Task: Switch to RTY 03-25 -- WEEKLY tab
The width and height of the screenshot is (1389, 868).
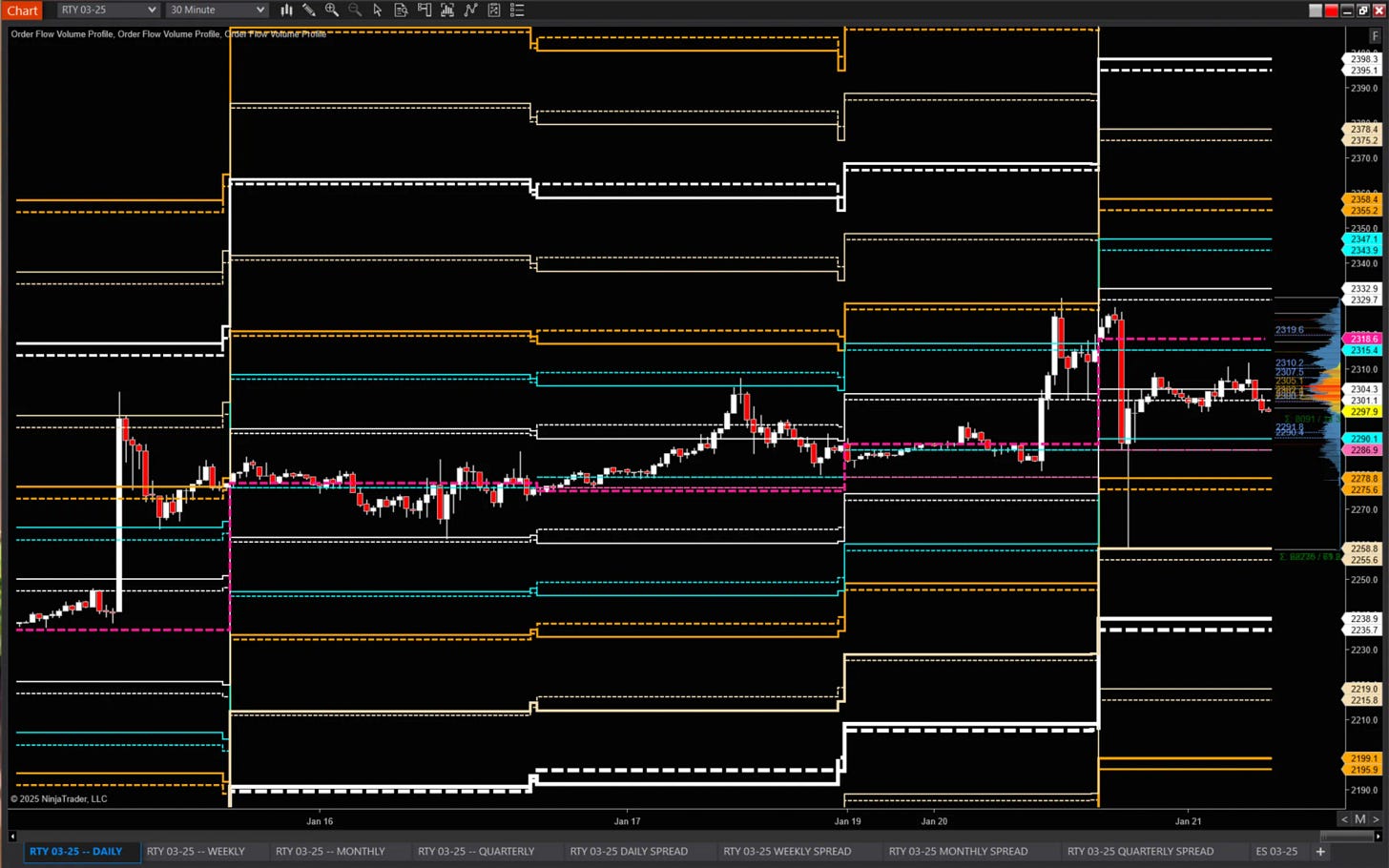Action: click(196, 851)
